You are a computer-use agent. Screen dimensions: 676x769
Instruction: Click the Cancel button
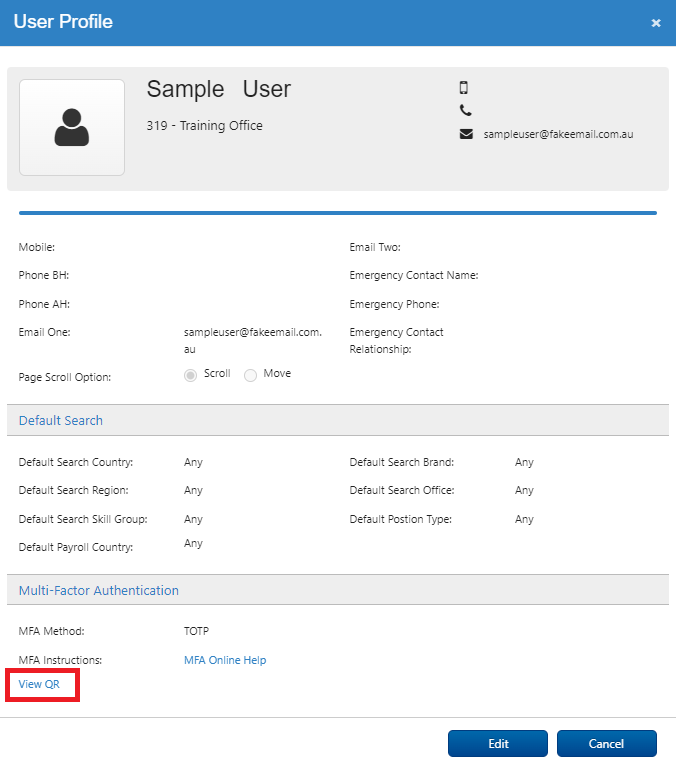(x=607, y=743)
